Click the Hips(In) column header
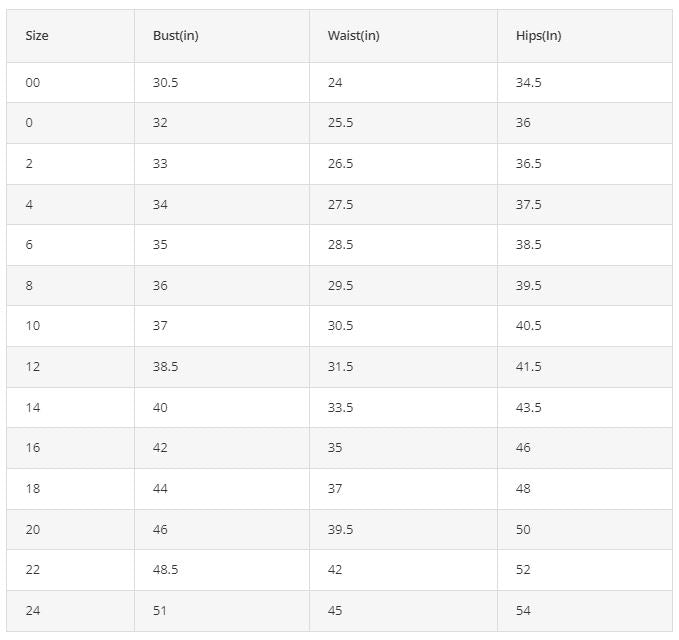Viewport: 679px width, 640px height. click(585, 36)
